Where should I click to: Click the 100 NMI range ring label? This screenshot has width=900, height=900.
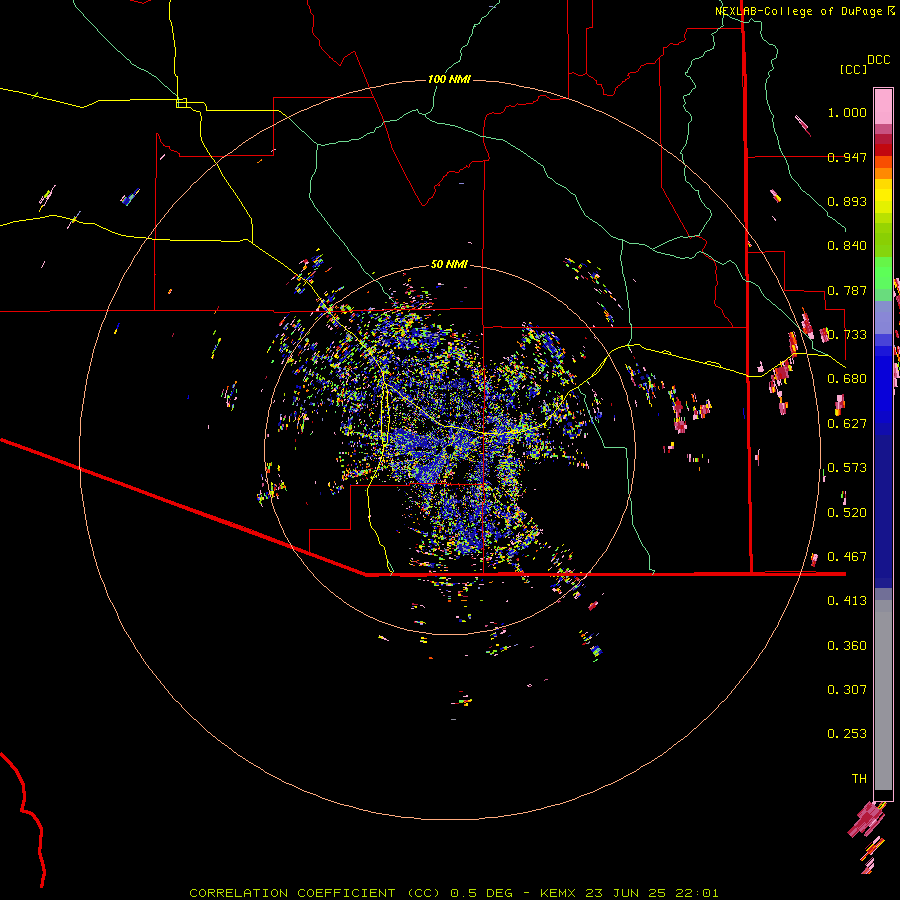tap(449, 79)
